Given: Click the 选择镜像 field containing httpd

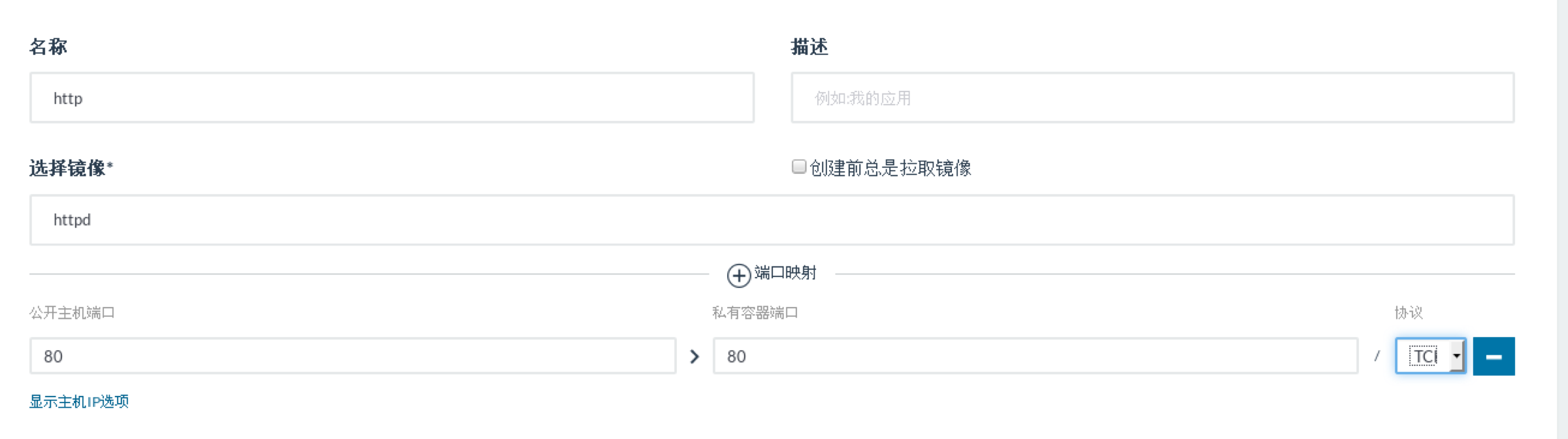Looking at the screenshot, I should (772, 220).
